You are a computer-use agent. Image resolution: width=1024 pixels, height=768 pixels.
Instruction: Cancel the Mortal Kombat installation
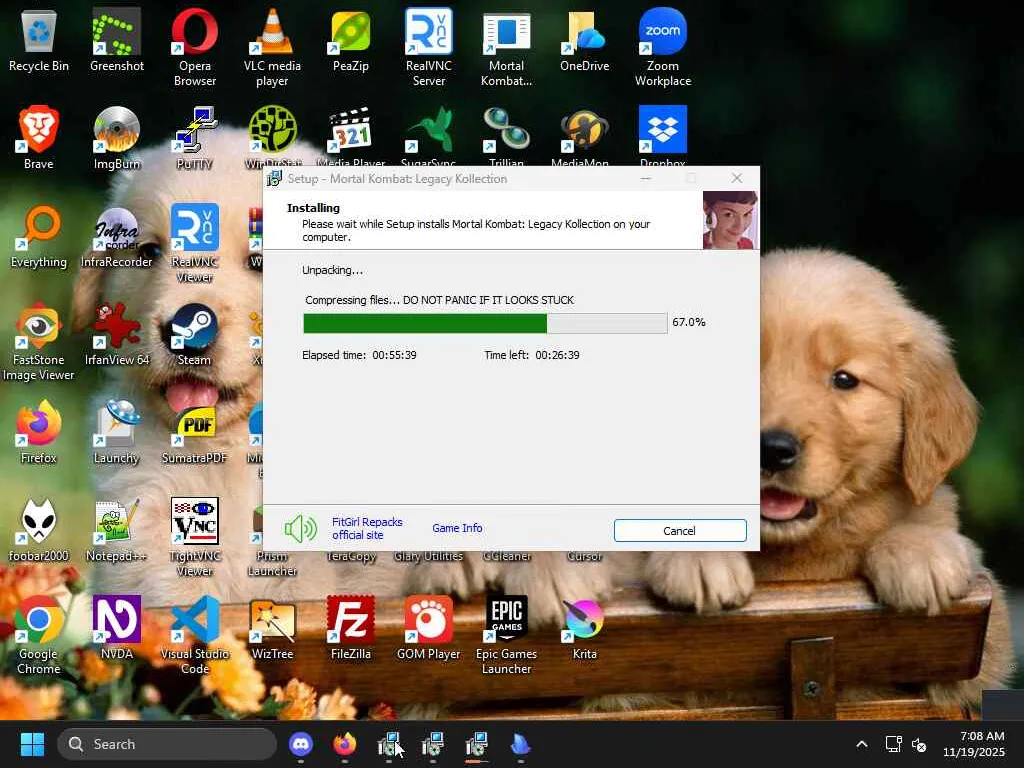point(680,530)
